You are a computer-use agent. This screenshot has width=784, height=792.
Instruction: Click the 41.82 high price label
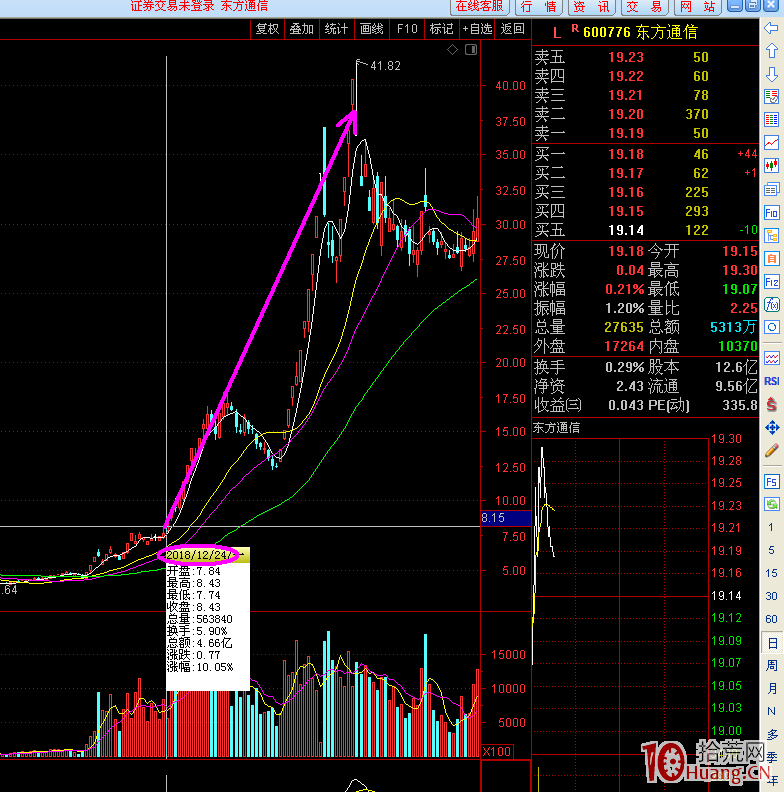(x=385, y=66)
